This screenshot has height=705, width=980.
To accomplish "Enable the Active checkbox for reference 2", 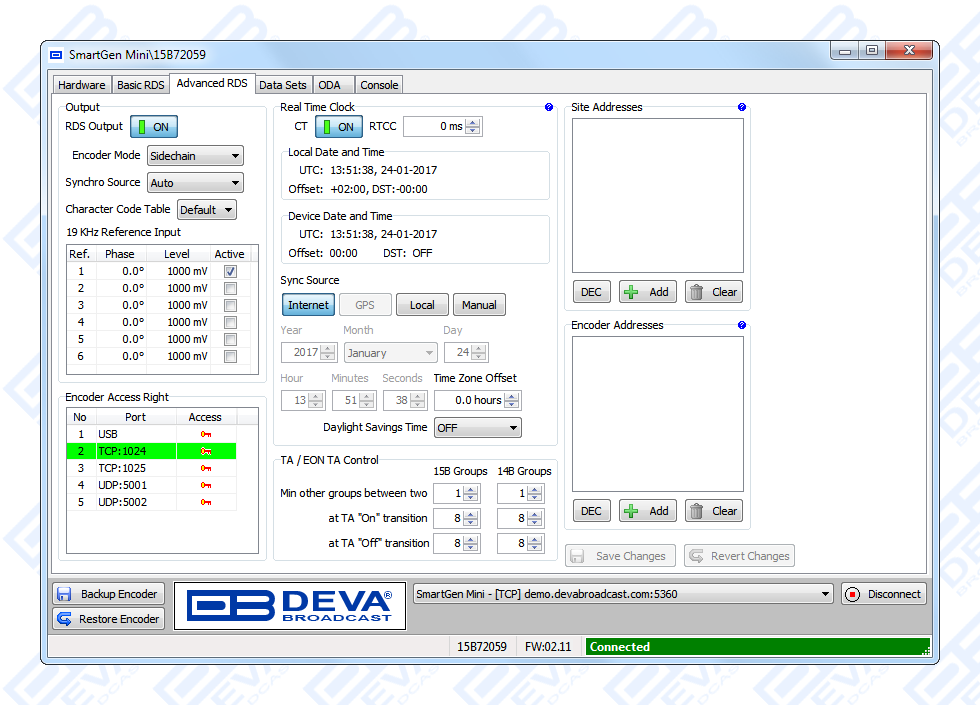I will (230, 288).
